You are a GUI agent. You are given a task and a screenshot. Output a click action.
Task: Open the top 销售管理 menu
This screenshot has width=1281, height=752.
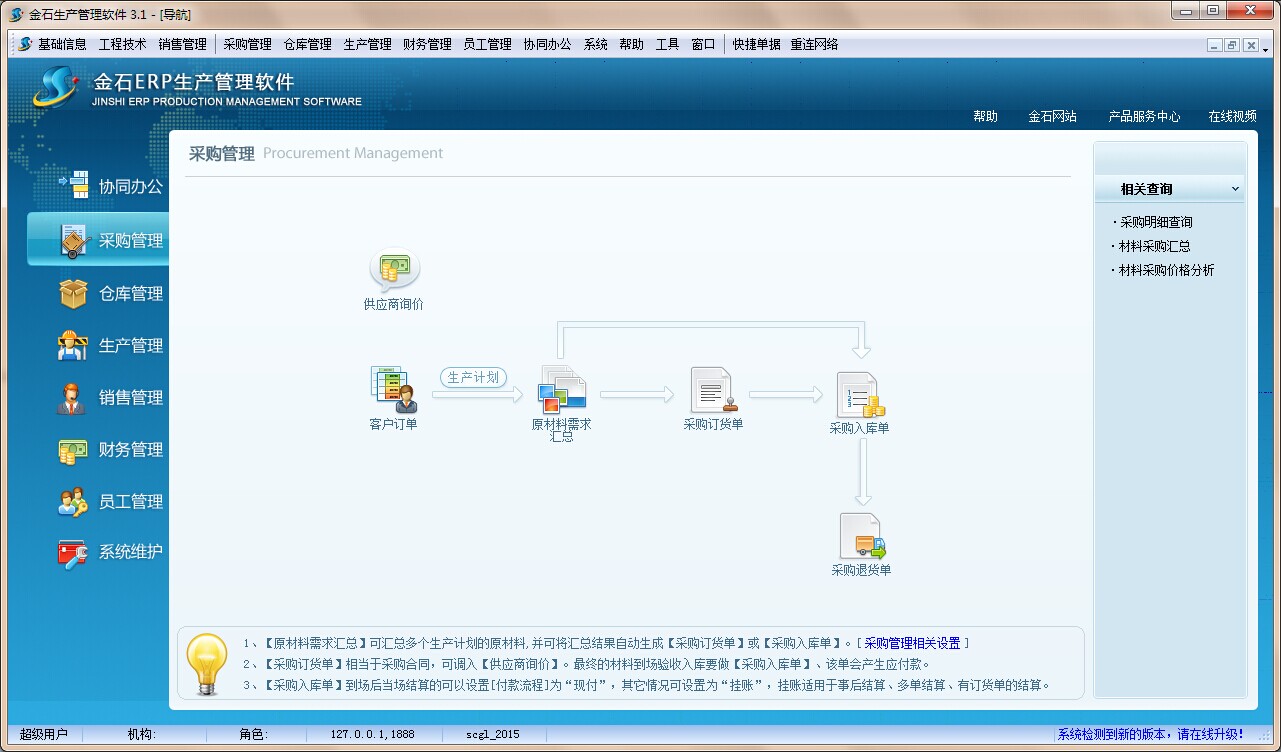click(x=182, y=44)
